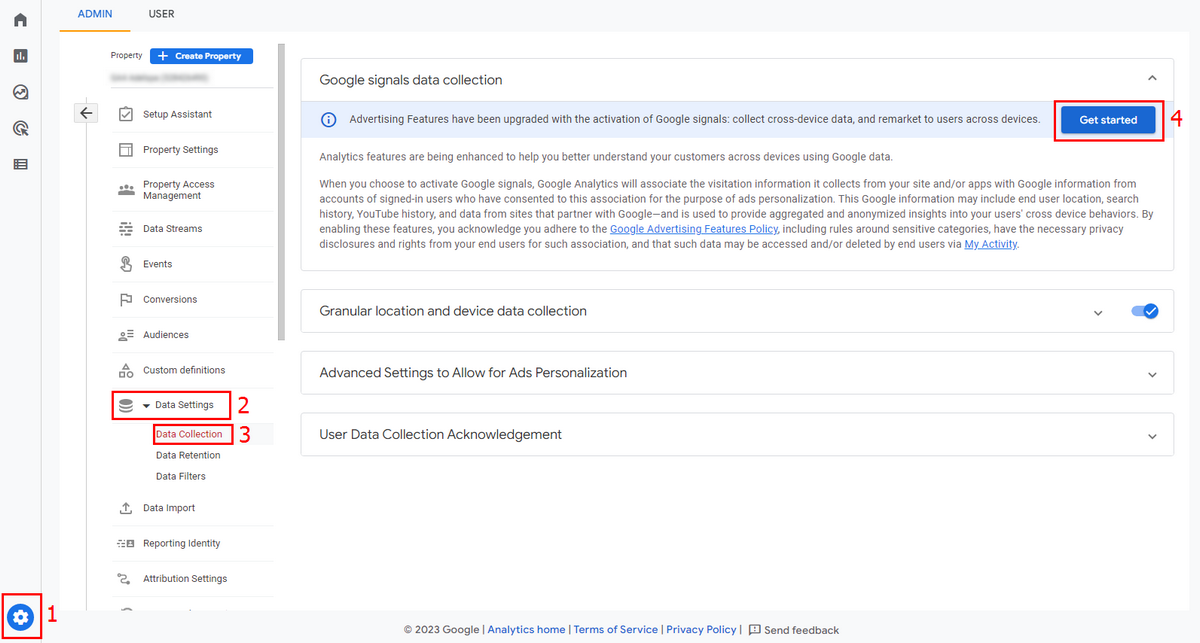Click the Data Settings database icon

point(126,405)
